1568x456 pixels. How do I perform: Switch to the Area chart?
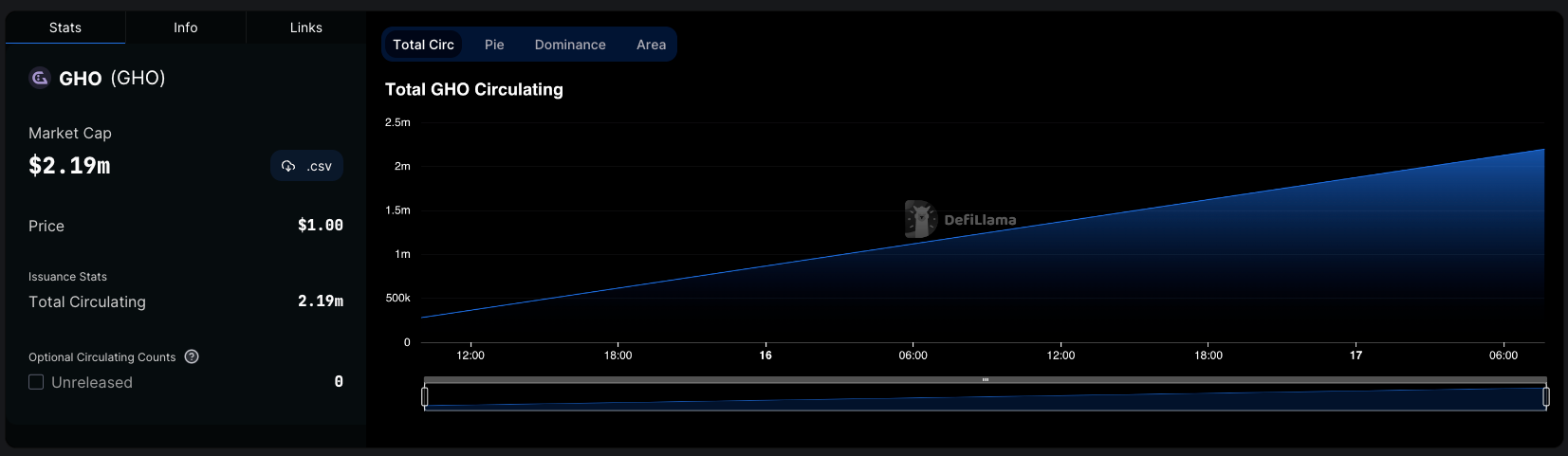[x=651, y=45]
